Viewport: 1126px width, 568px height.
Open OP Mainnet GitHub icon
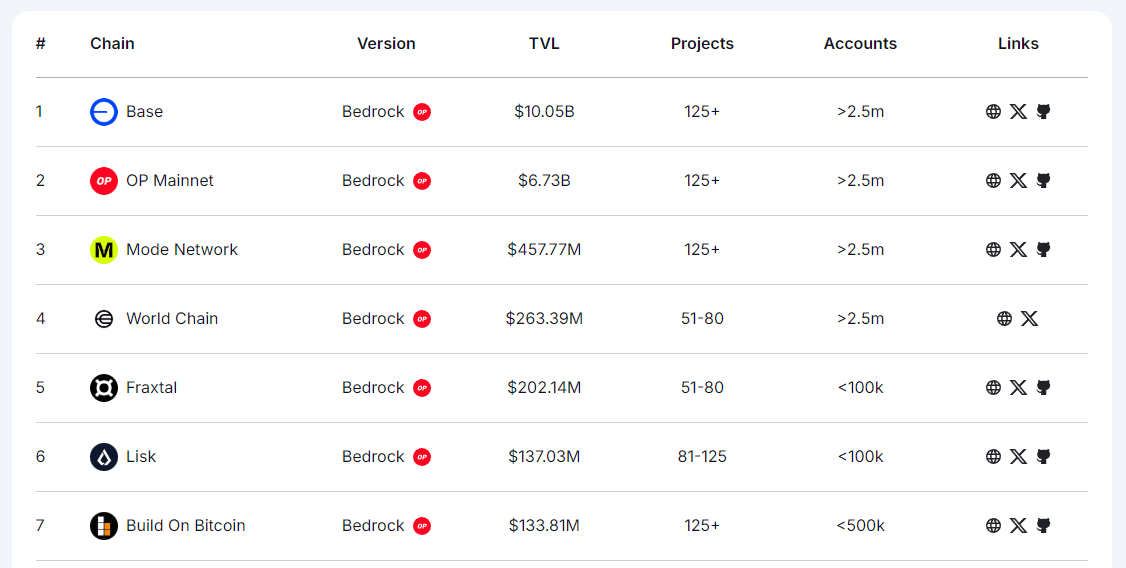(x=1043, y=180)
